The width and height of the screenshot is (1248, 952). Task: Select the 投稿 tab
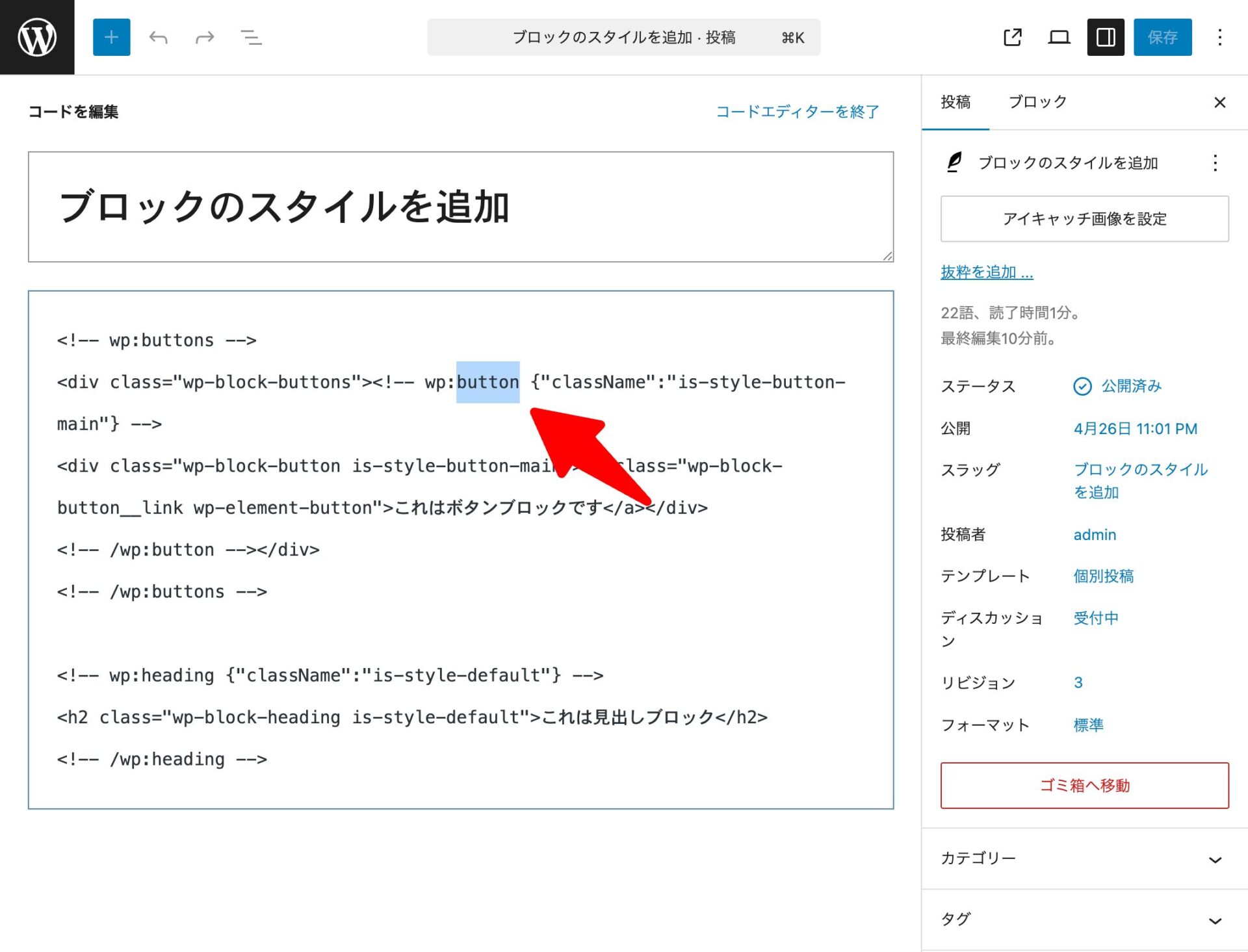pos(955,102)
